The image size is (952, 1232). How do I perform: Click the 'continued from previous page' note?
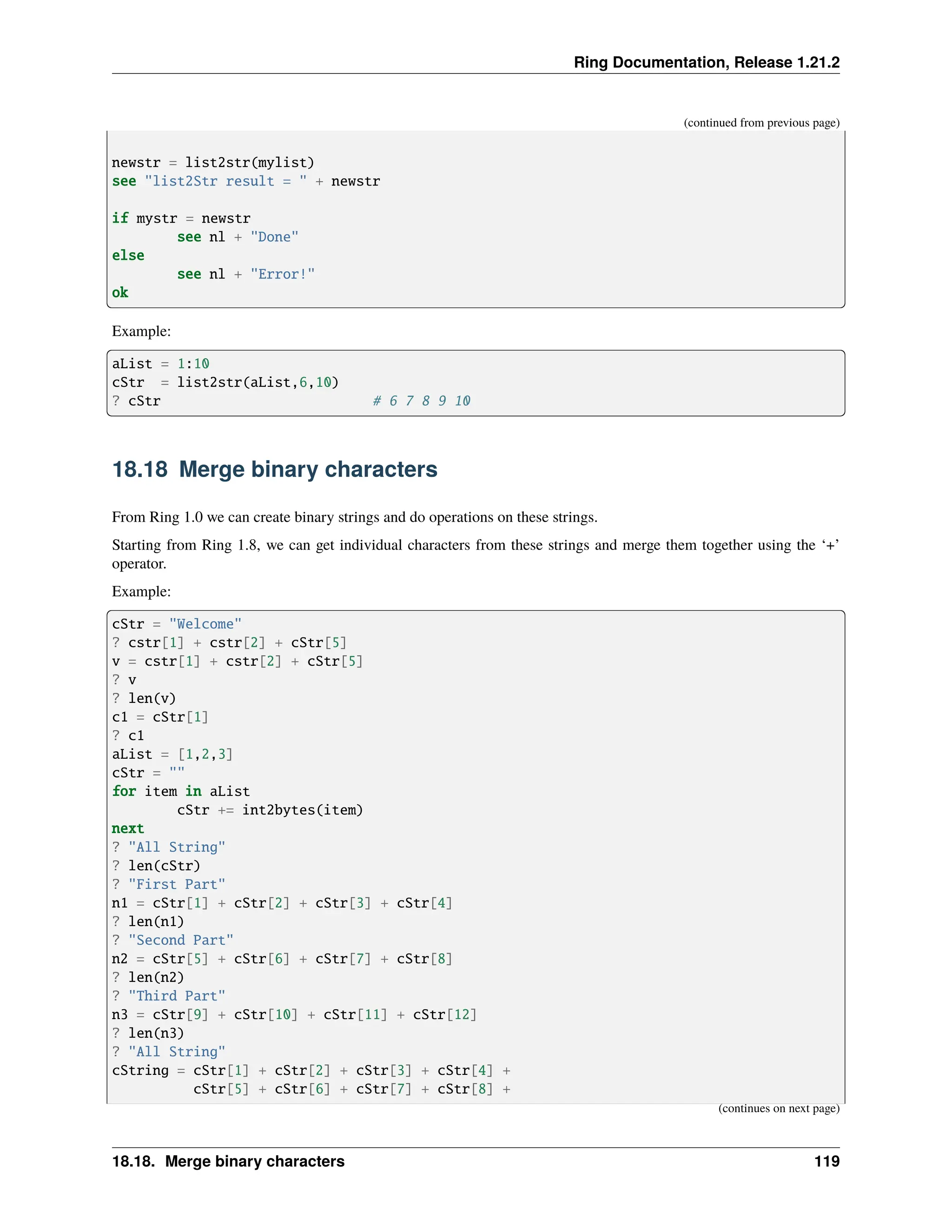point(761,122)
